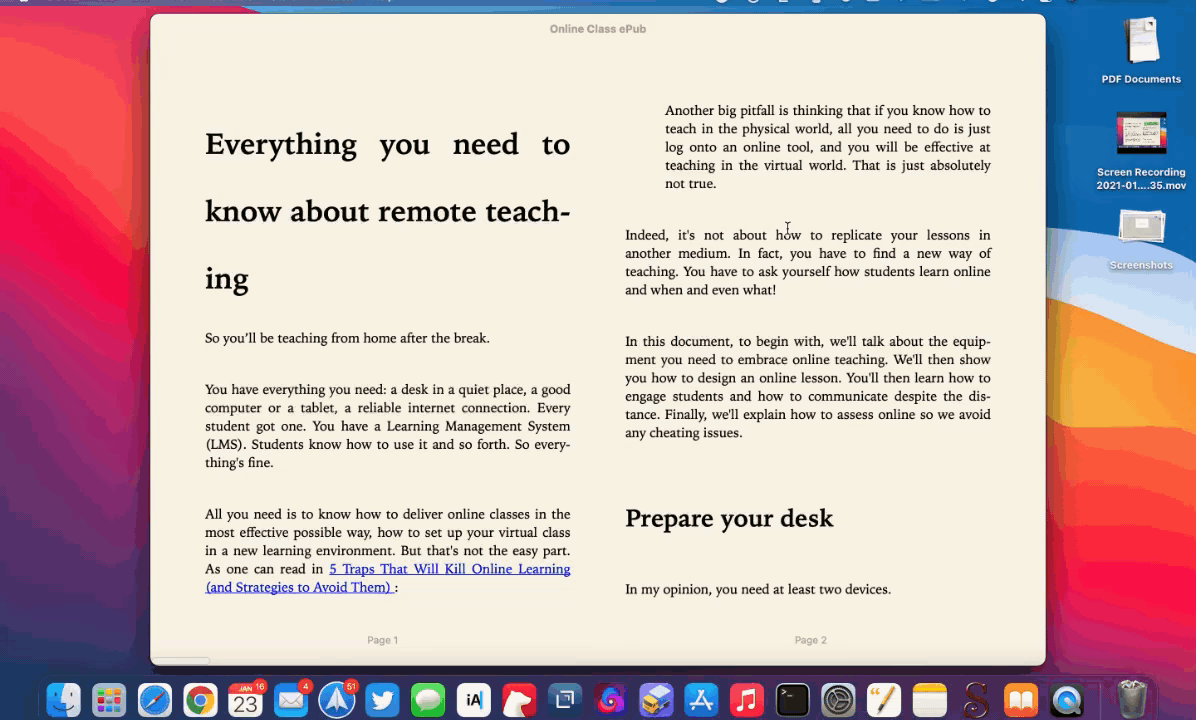
Task: Launch Finder from the Dock
Action: click(x=64, y=701)
